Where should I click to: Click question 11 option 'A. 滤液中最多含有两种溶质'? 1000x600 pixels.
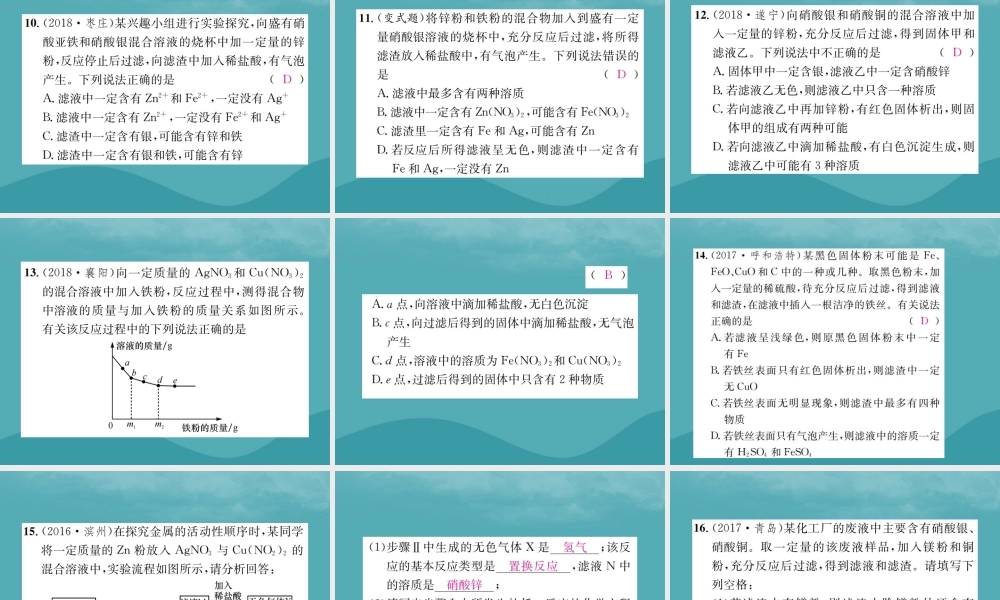[450, 93]
